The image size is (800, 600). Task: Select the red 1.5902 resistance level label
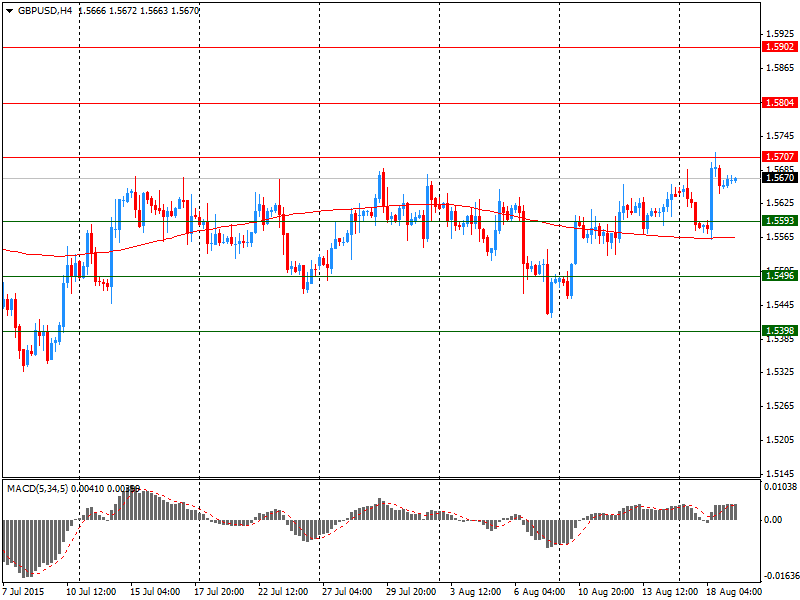[x=780, y=47]
